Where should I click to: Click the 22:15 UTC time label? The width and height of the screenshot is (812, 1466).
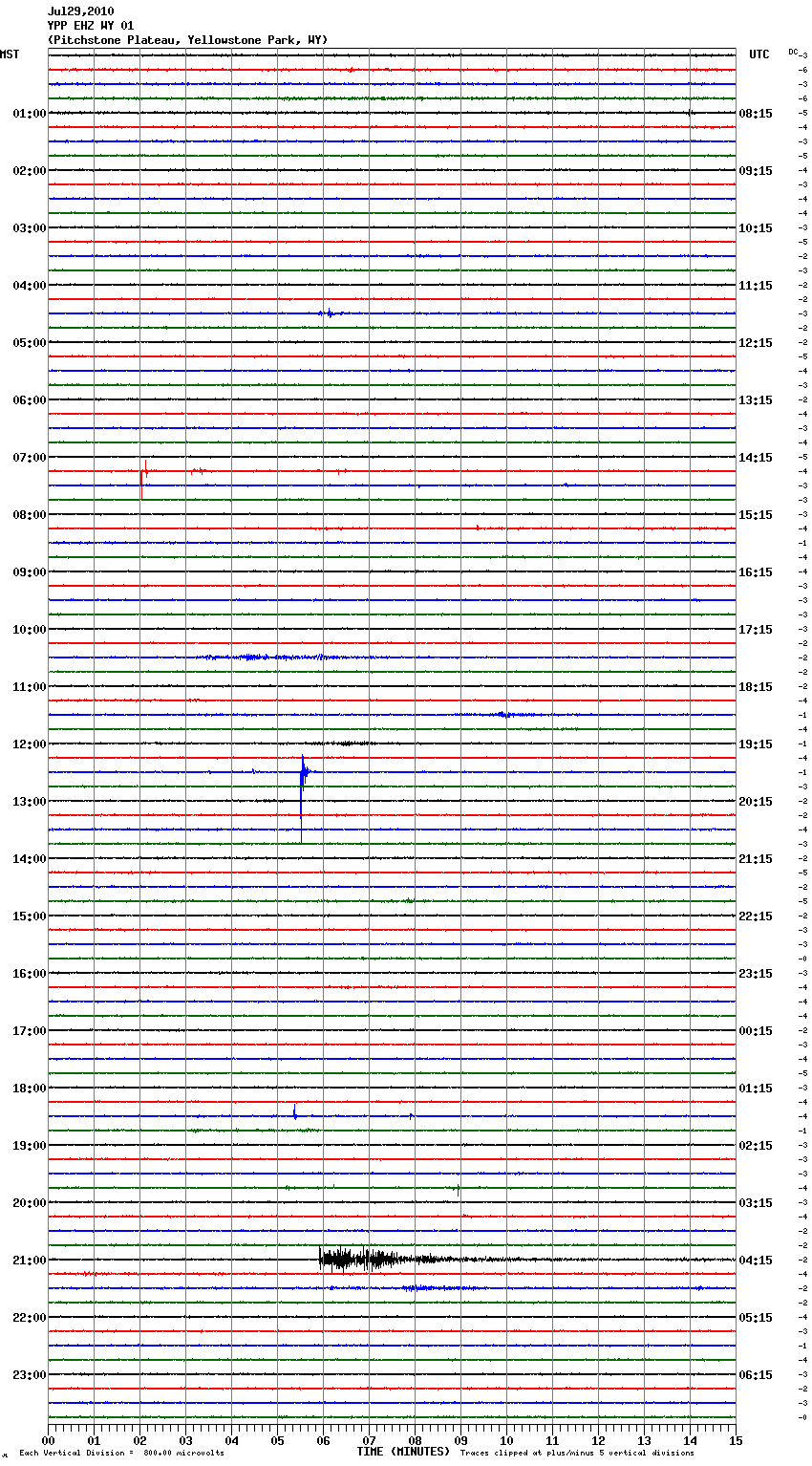756,916
